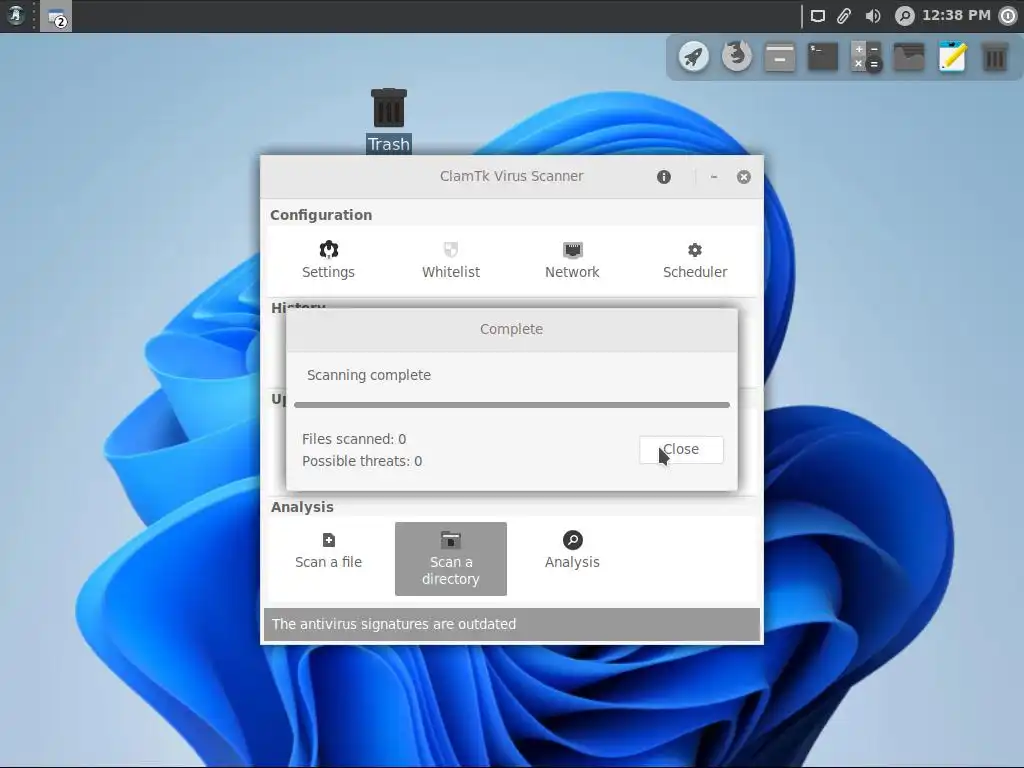Click the paperclip clipboard tray icon
The height and width of the screenshot is (768, 1024).
pyautogui.click(x=844, y=16)
